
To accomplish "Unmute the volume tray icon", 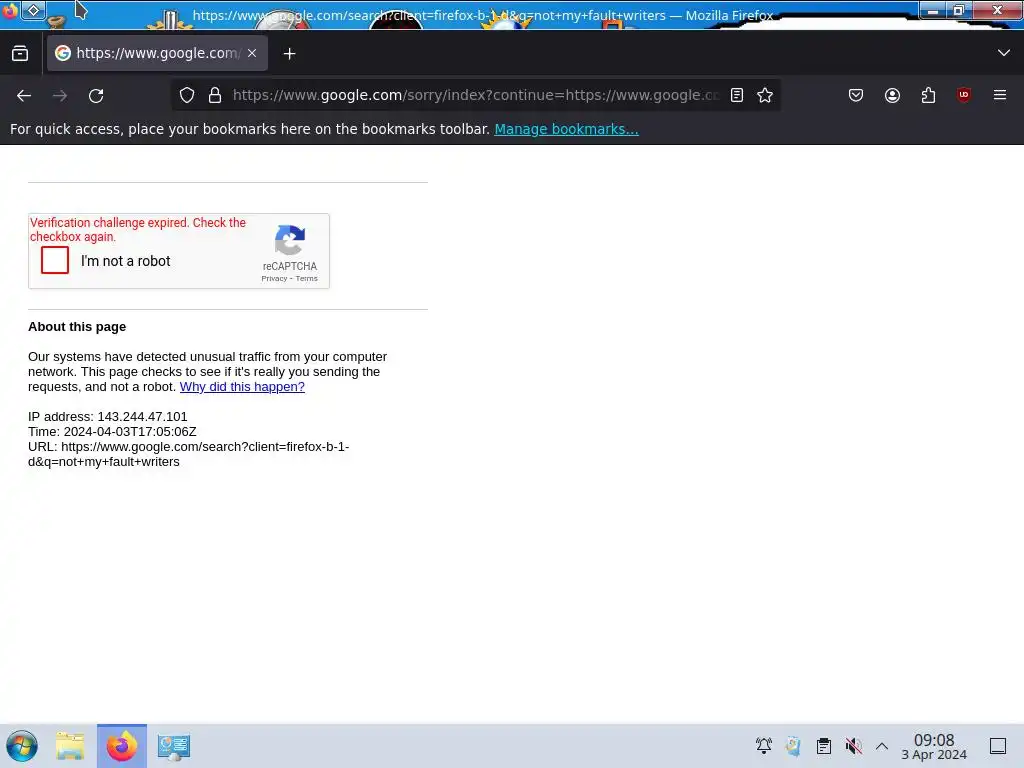I will coord(853,746).
